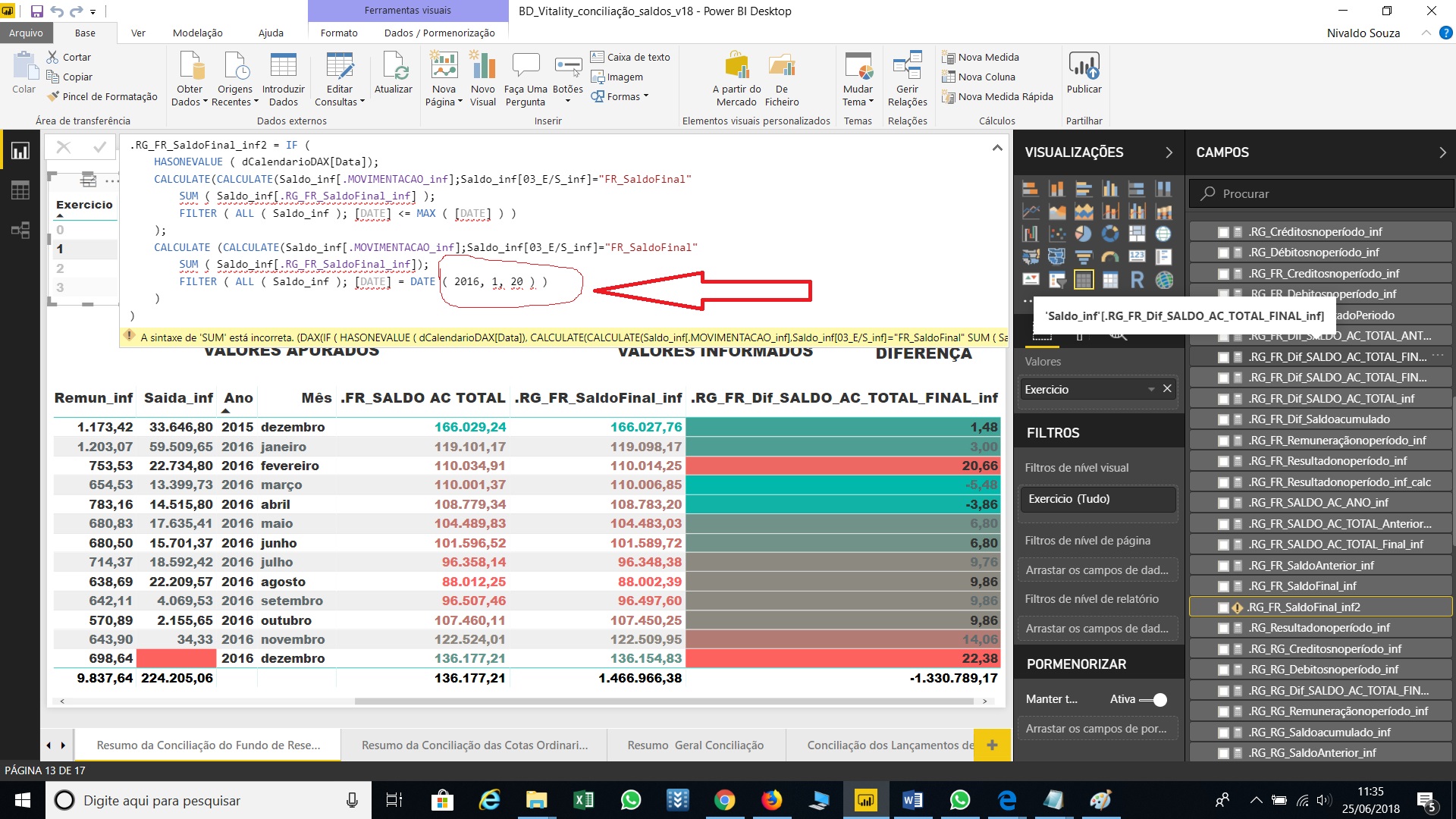Select the pie chart visual
This screenshot has width=1456, height=819.
(1084, 234)
